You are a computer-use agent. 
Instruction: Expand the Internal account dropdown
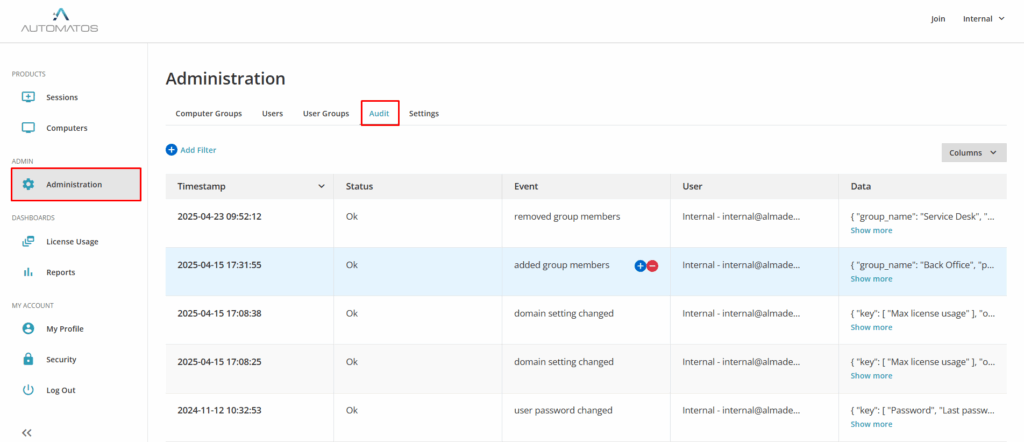point(983,18)
